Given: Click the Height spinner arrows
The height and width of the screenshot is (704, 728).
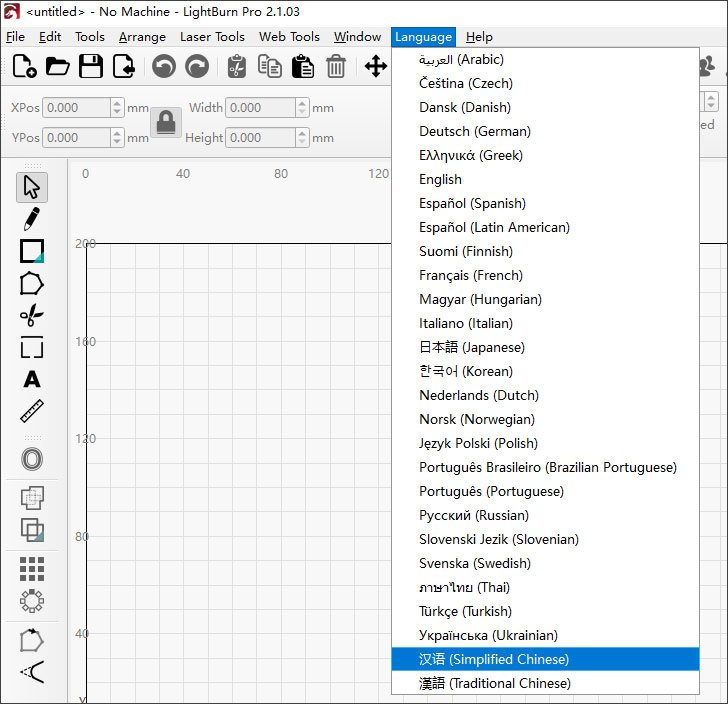Looking at the screenshot, I should point(302,138).
